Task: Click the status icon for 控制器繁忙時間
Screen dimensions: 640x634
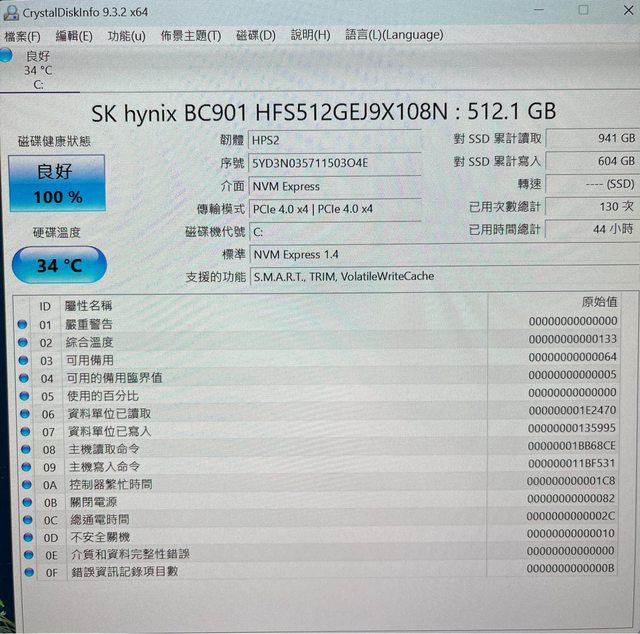Action: pos(23,484)
